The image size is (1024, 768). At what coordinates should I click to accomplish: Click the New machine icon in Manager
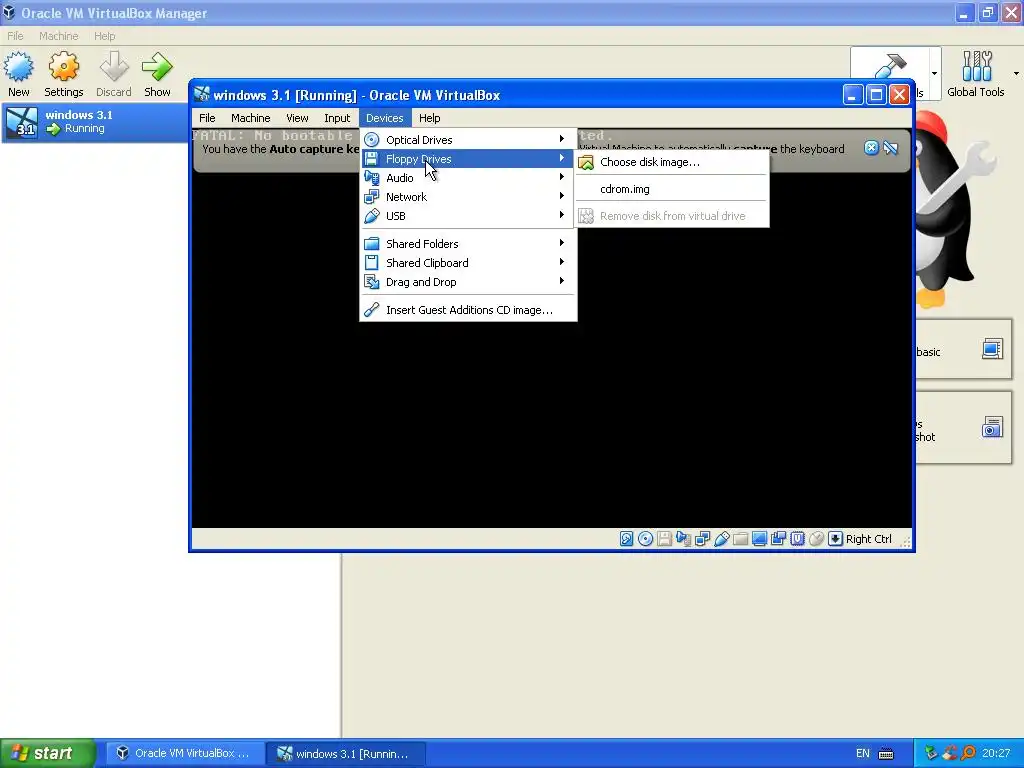19,67
